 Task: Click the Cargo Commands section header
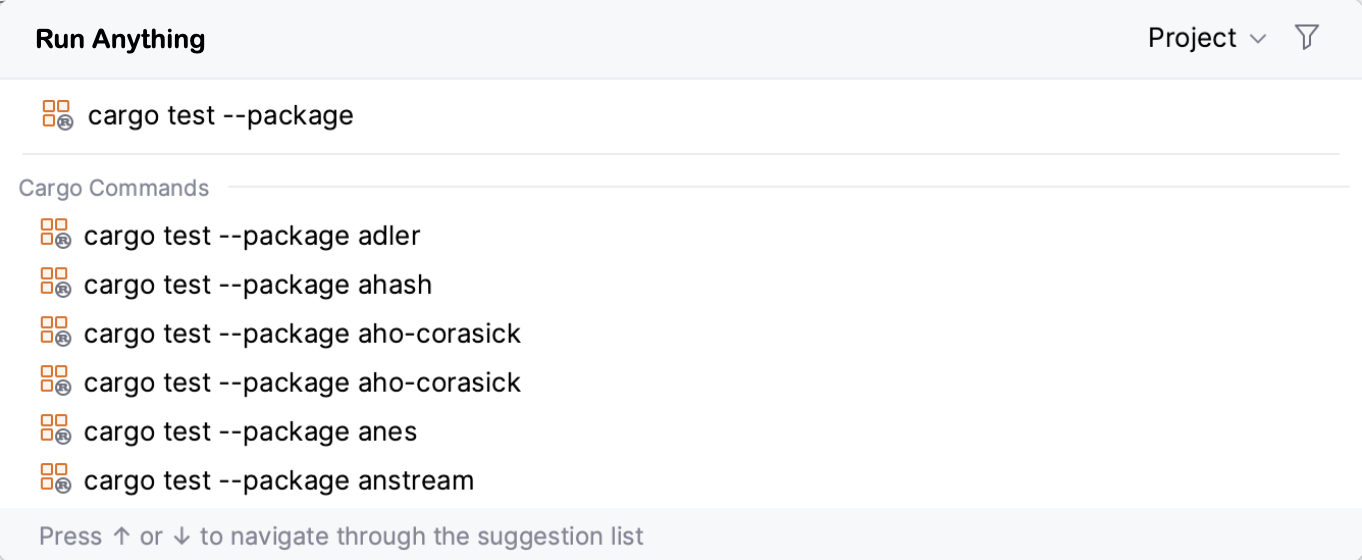pyautogui.click(x=114, y=188)
